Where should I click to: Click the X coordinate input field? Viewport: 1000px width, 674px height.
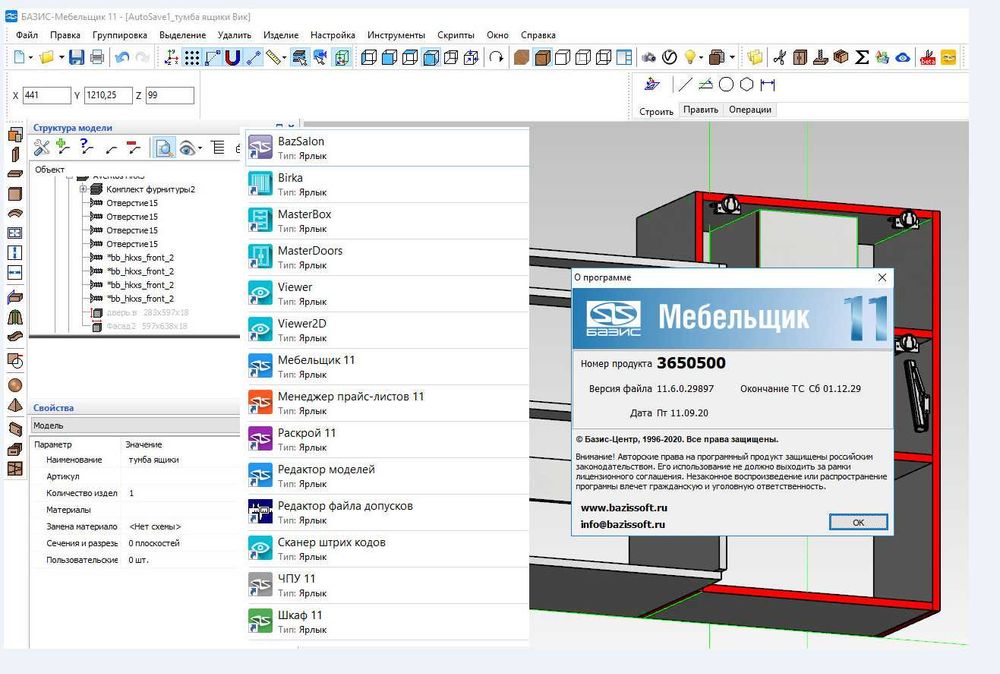(47, 95)
